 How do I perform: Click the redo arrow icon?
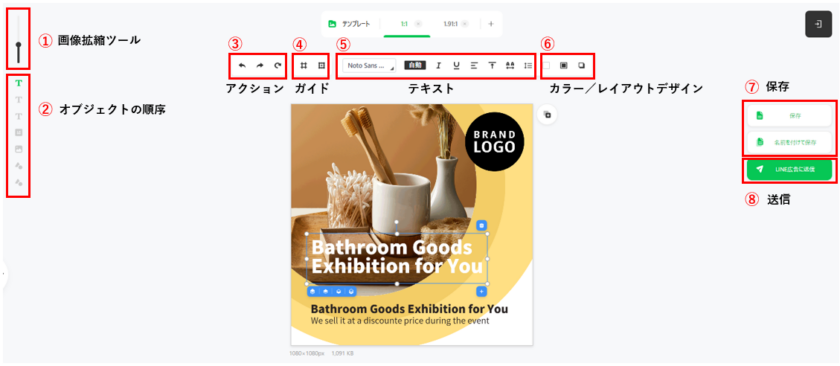(x=260, y=65)
